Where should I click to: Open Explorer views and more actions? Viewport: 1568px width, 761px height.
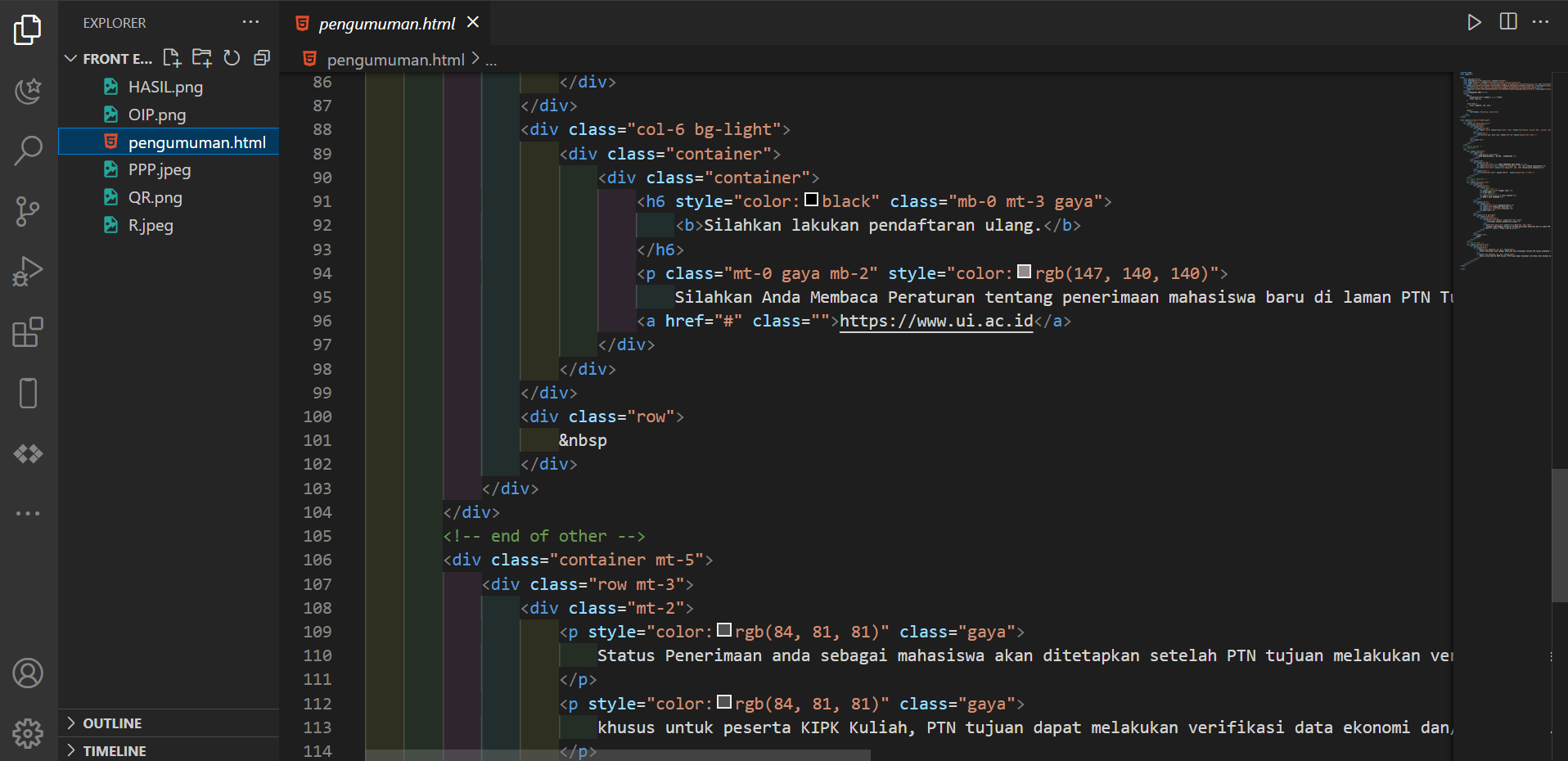pyautogui.click(x=250, y=22)
